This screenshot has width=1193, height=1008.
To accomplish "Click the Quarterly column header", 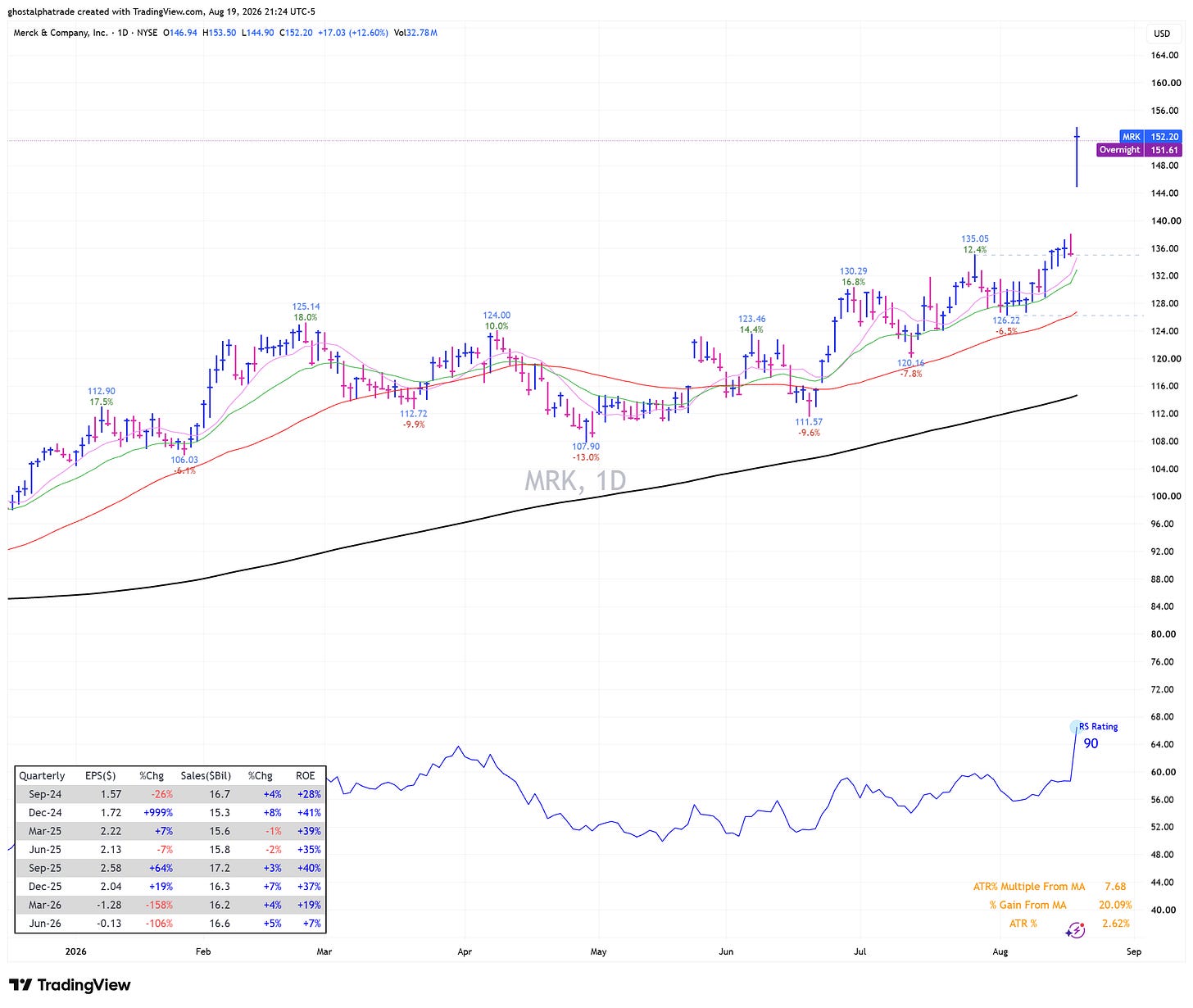I will (x=42, y=776).
